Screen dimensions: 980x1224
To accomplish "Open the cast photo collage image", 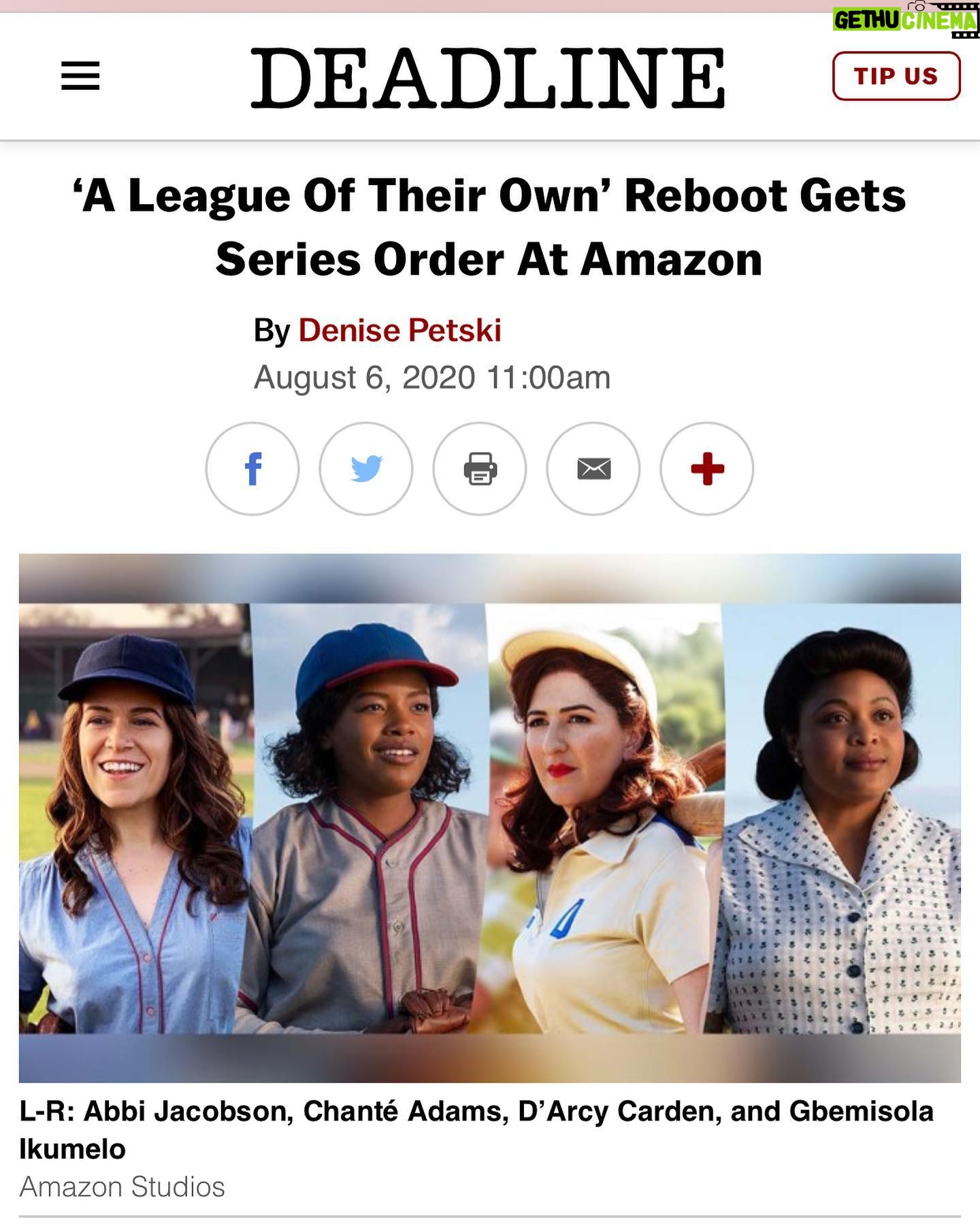I will click(x=490, y=818).
